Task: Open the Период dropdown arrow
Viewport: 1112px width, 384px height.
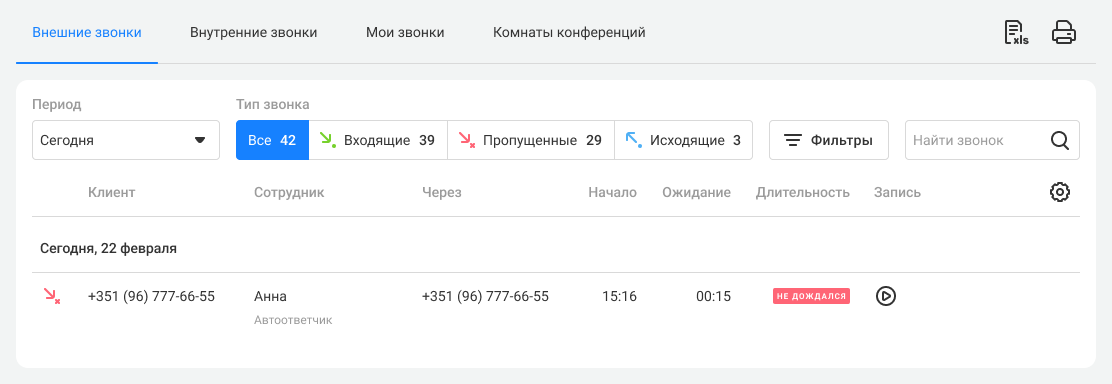Action: pyautogui.click(x=200, y=141)
